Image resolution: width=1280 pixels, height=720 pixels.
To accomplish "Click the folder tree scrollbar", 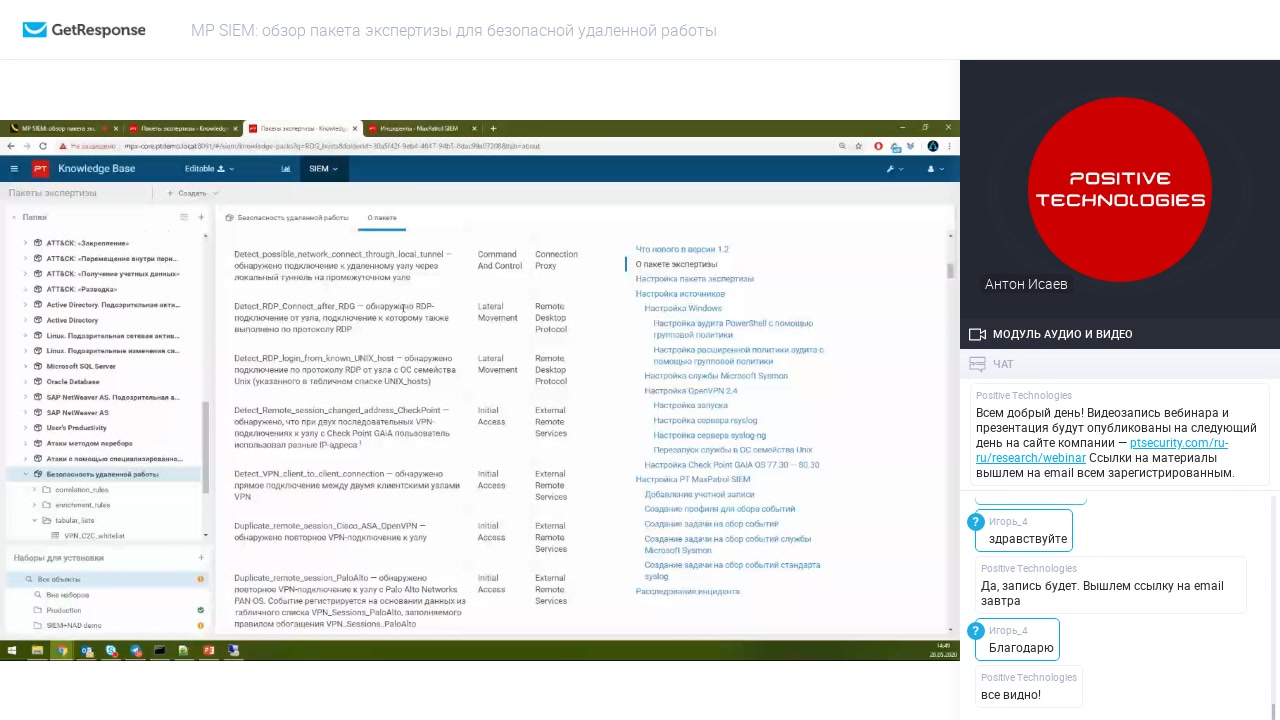I will (206, 447).
